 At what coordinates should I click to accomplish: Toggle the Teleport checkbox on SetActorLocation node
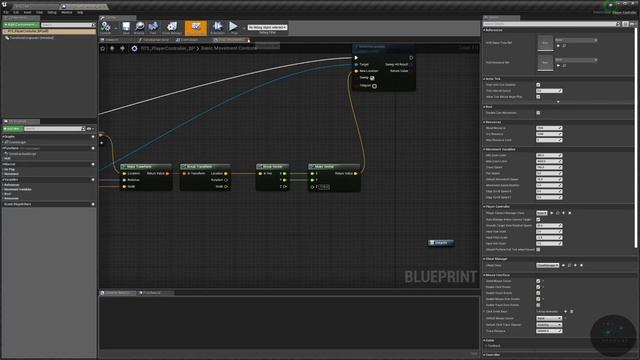pos(374,86)
